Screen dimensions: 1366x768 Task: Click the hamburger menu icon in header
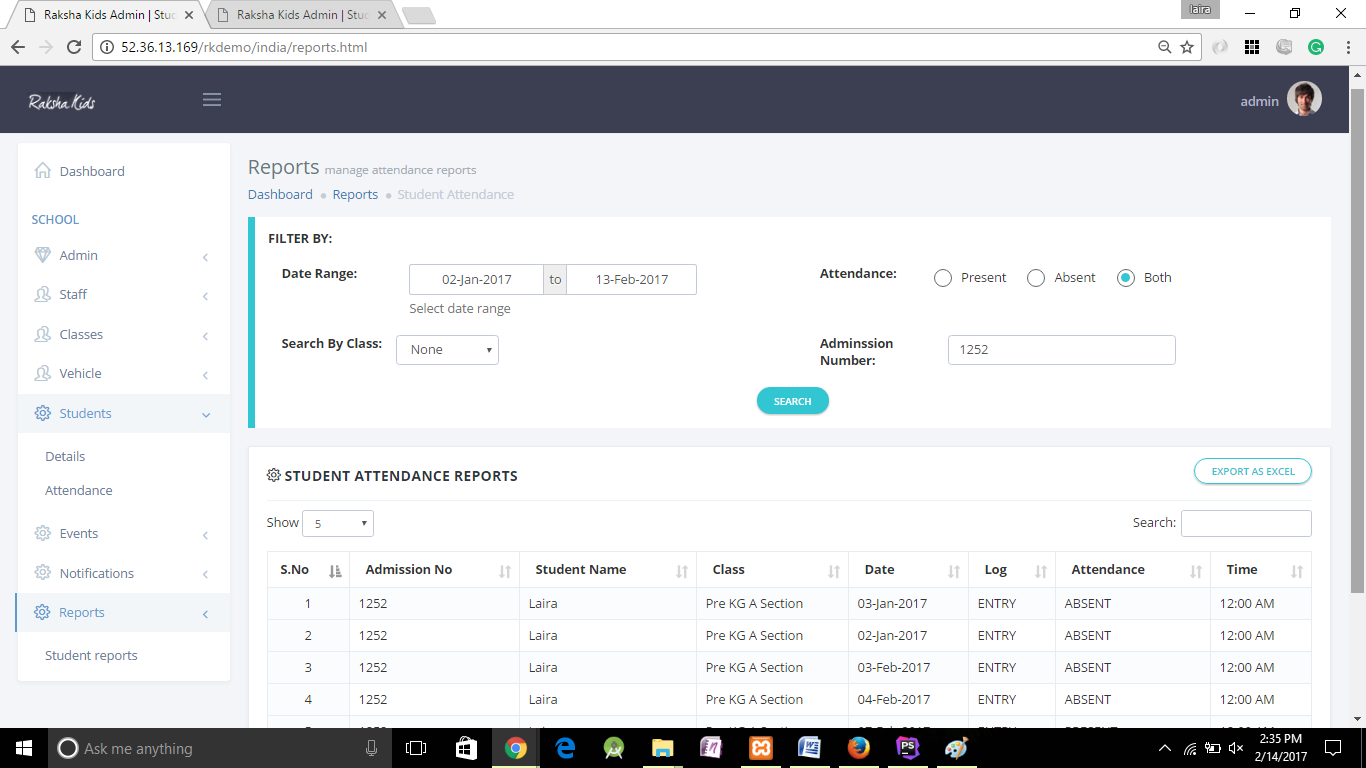coord(211,100)
